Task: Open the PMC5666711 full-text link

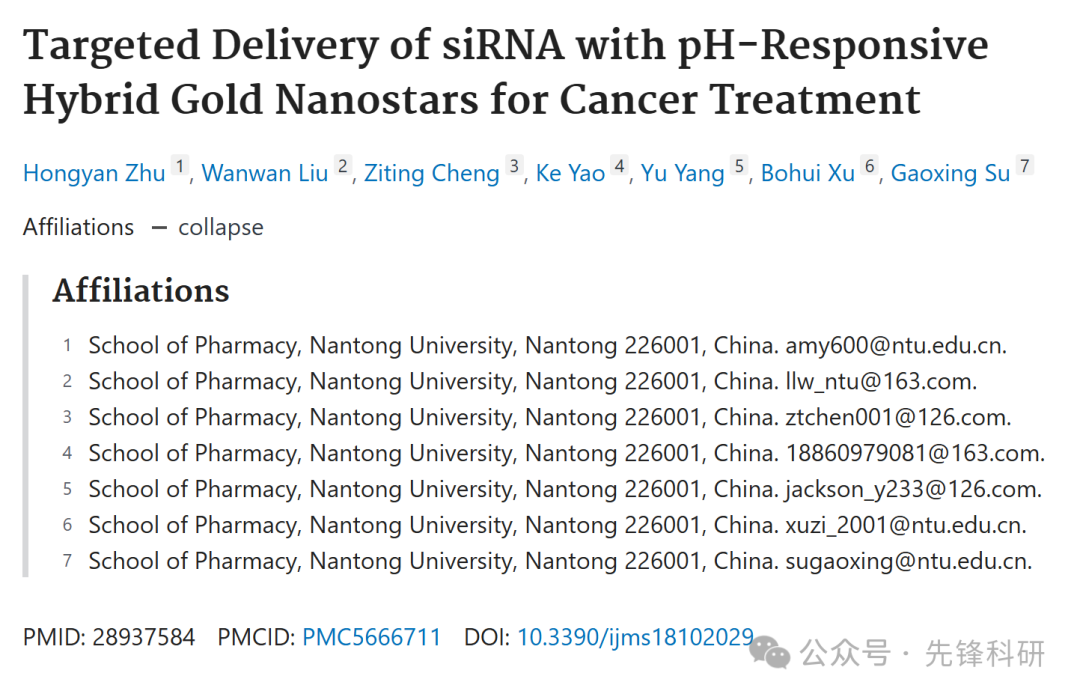Action: click(371, 637)
